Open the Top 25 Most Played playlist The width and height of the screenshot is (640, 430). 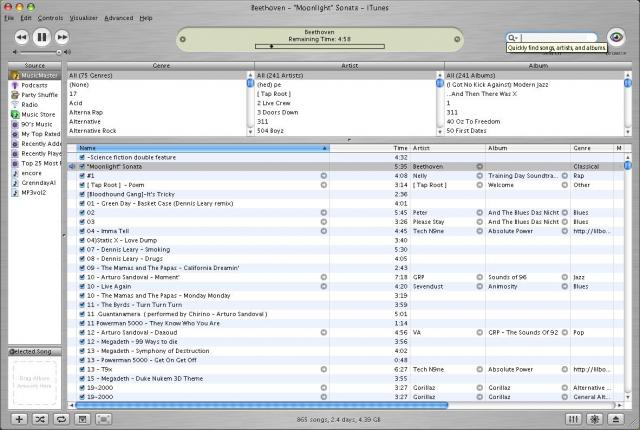[x=35, y=164]
